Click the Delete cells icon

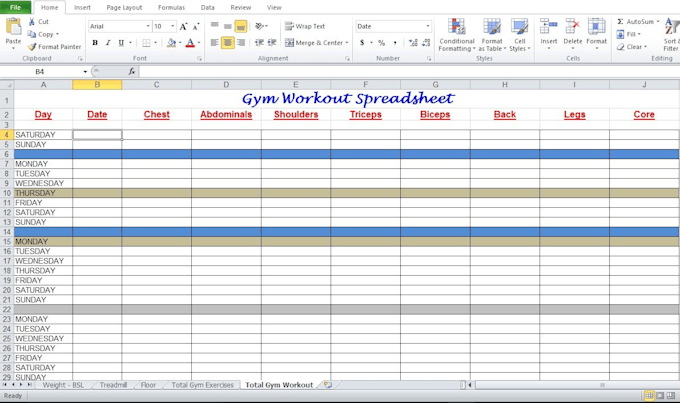tap(572, 26)
